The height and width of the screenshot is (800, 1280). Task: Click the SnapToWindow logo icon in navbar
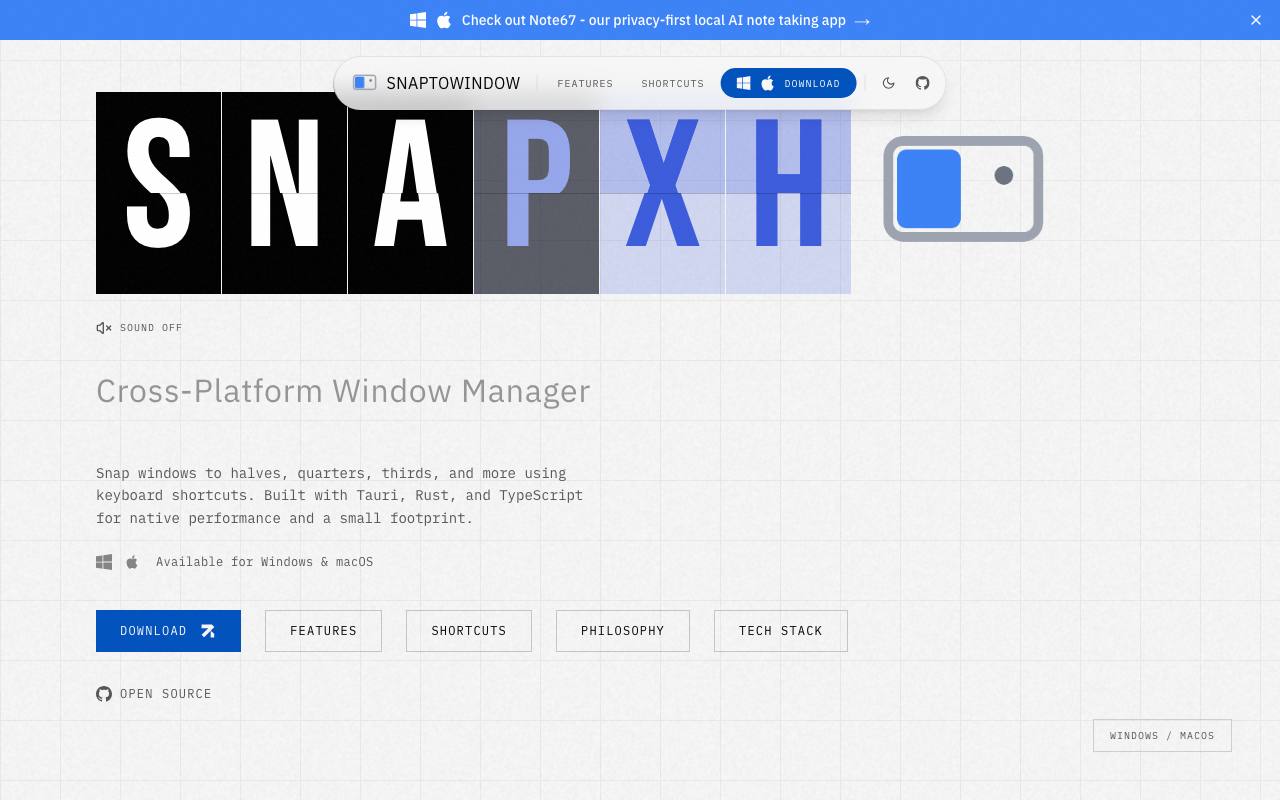point(365,83)
